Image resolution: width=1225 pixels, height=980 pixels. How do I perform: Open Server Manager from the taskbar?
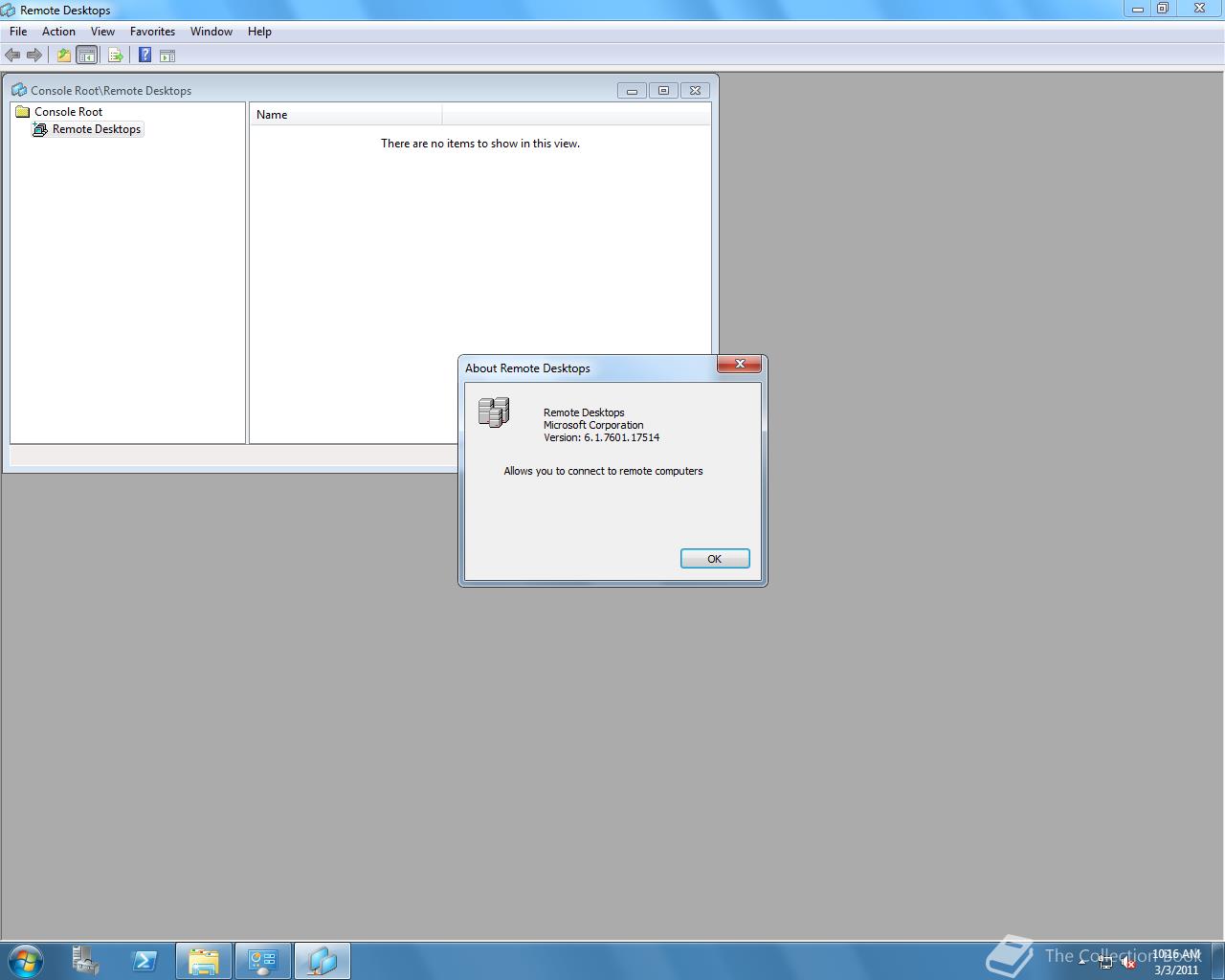85,961
